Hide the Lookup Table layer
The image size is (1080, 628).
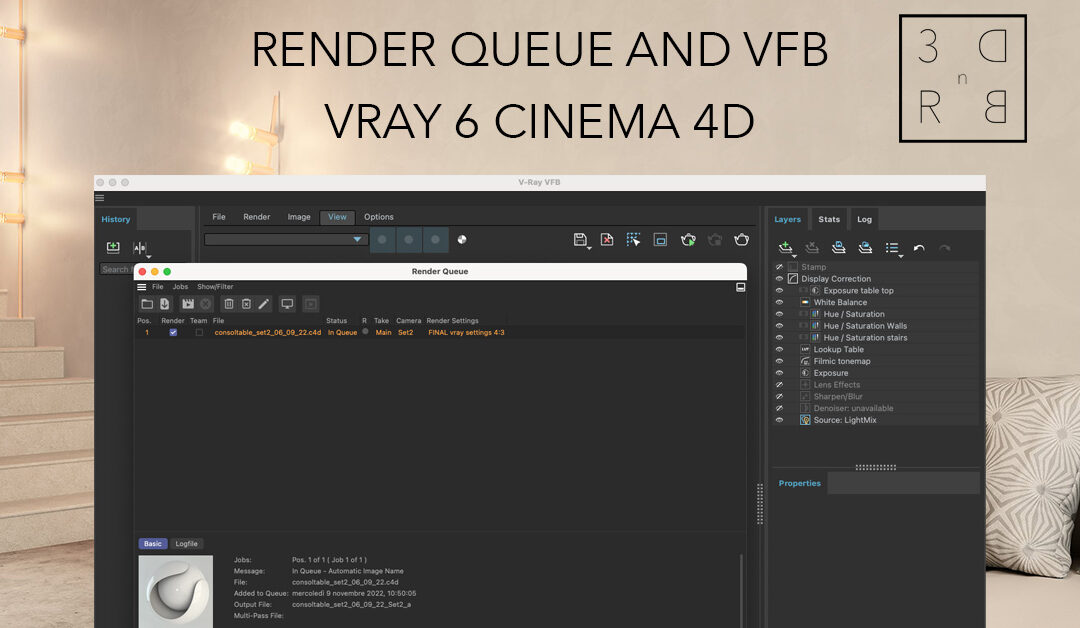[779, 349]
